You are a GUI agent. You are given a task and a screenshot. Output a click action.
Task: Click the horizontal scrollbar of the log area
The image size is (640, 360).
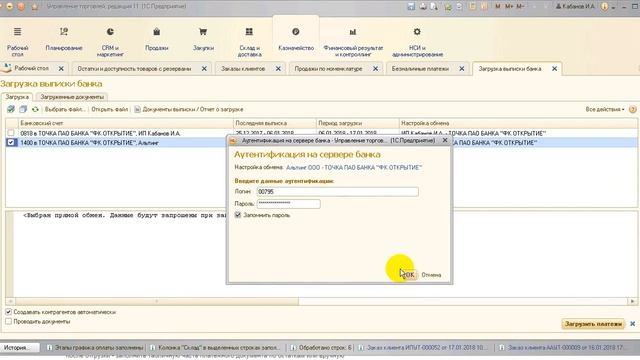tap(156, 301)
